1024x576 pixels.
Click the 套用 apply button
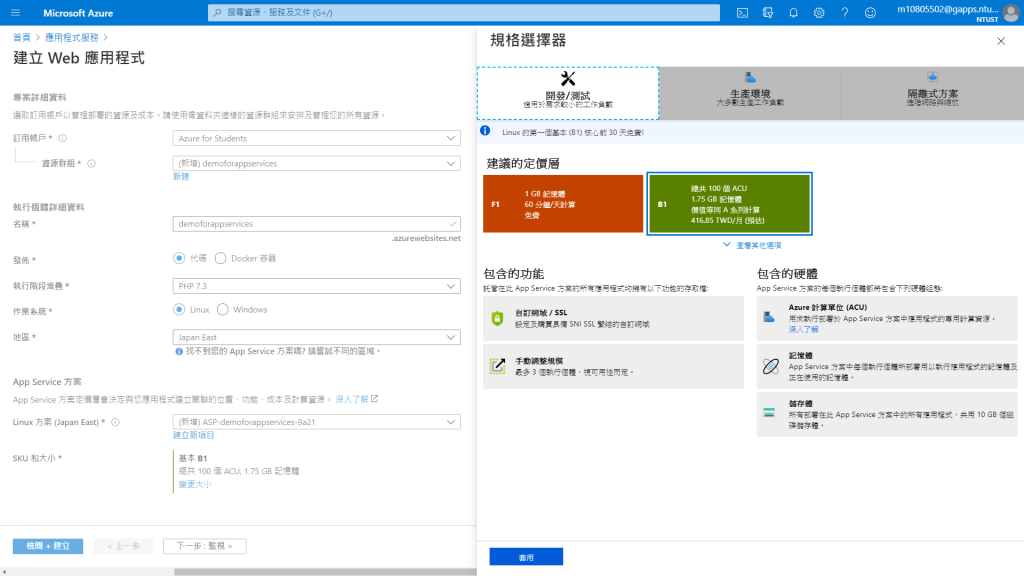tap(526, 557)
